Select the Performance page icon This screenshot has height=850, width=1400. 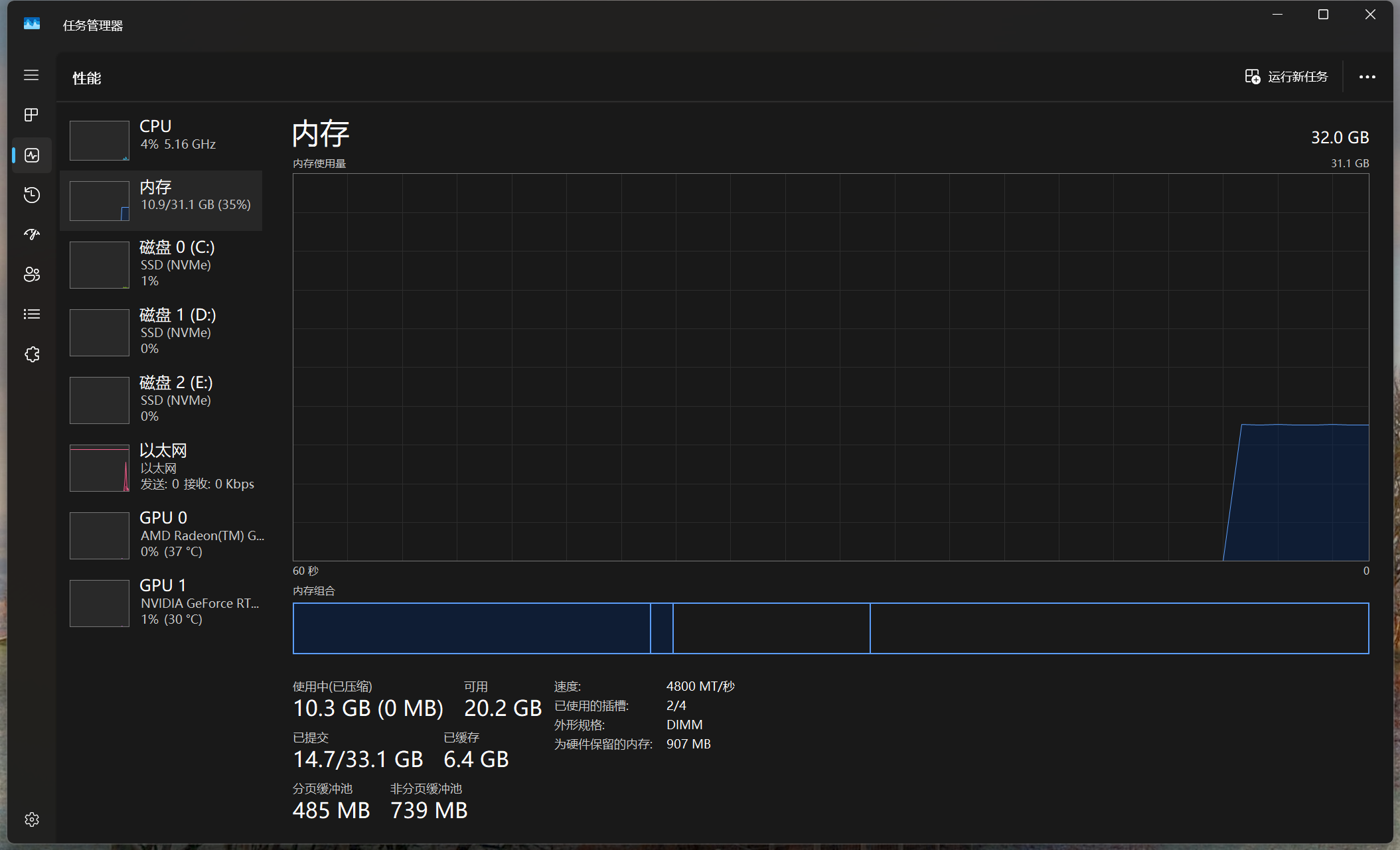[31, 155]
